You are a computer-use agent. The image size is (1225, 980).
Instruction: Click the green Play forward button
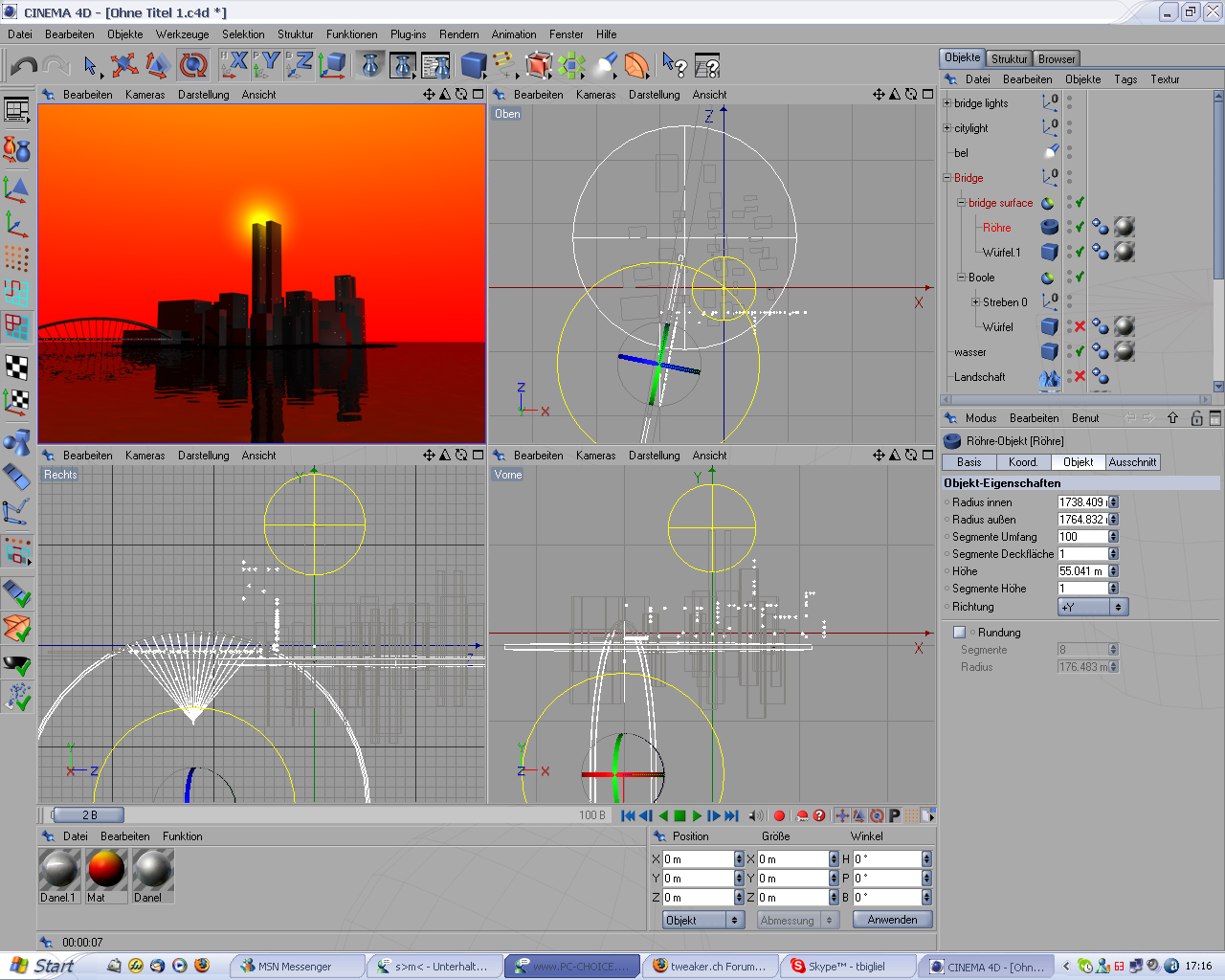(697, 815)
